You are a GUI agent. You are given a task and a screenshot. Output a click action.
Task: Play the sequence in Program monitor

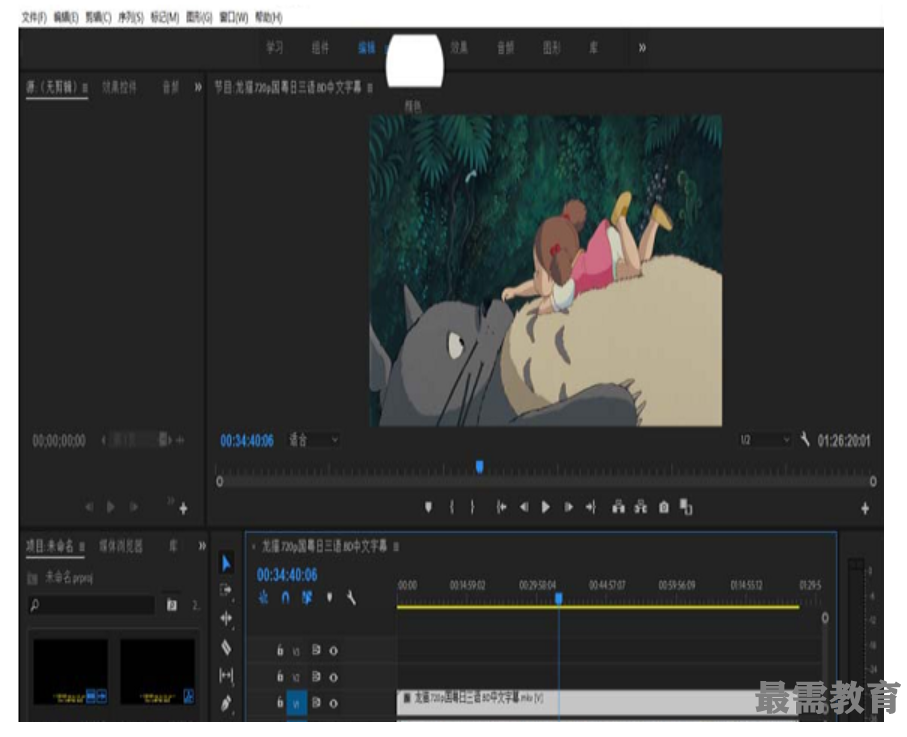click(545, 507)
